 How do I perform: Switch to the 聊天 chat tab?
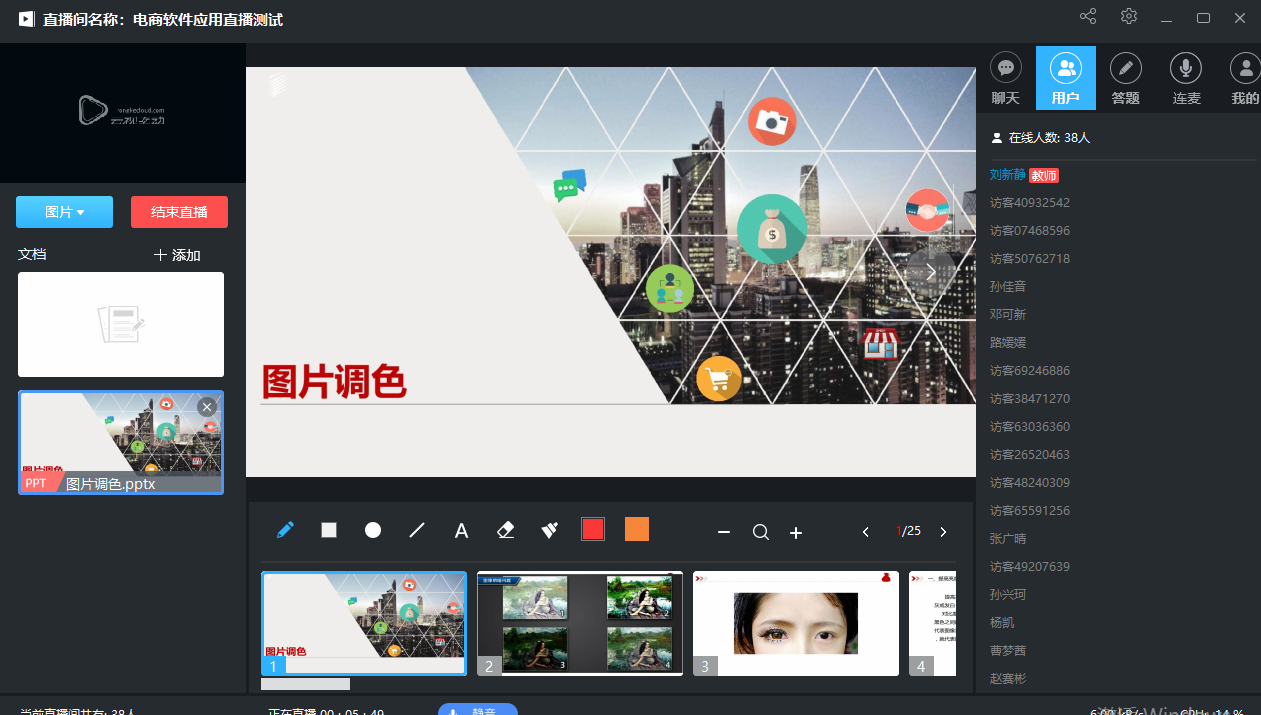pyautogui.click(x=1006, y=78)
